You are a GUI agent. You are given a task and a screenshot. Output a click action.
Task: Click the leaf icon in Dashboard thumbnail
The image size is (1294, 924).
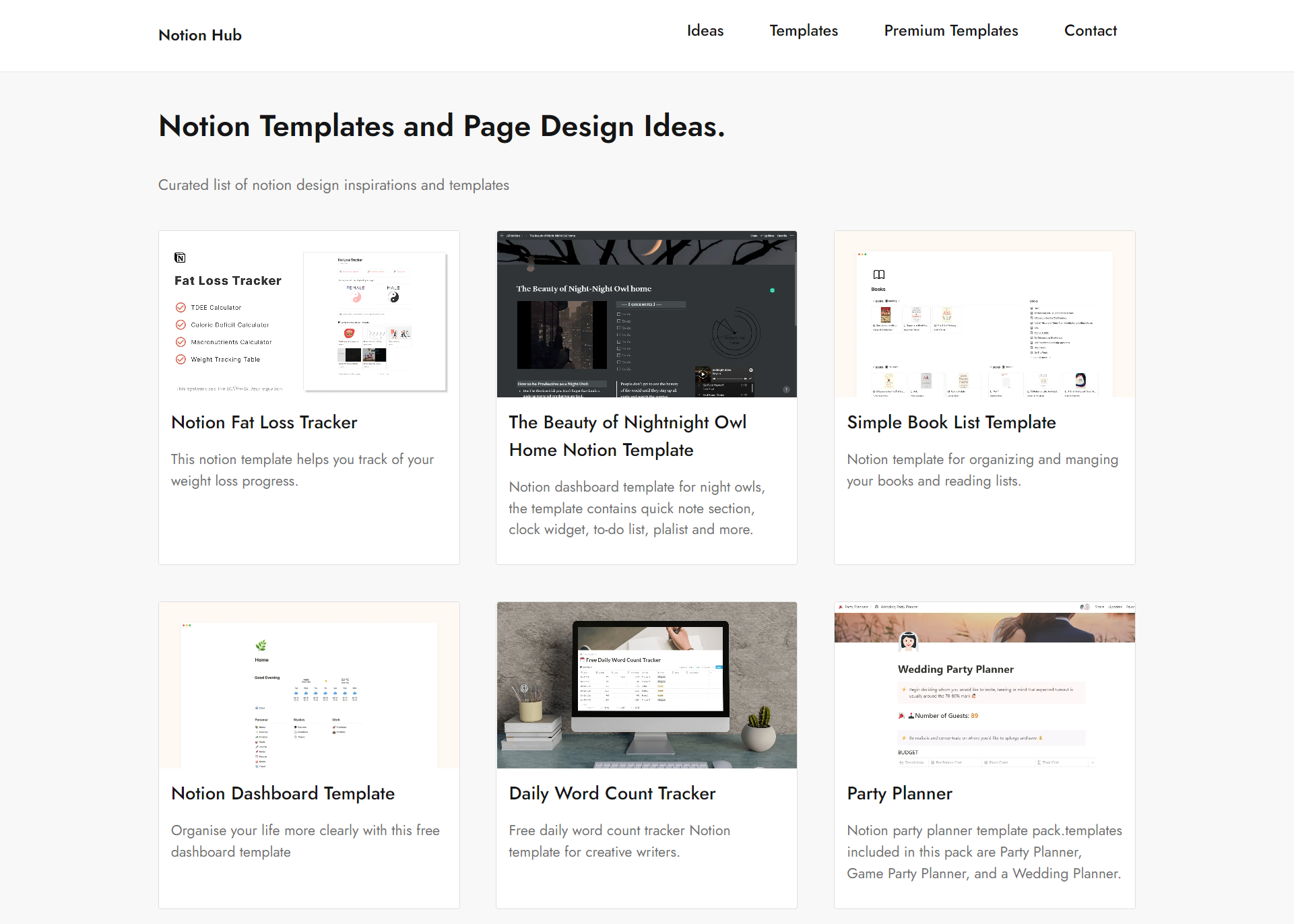[x=261, y=645]
